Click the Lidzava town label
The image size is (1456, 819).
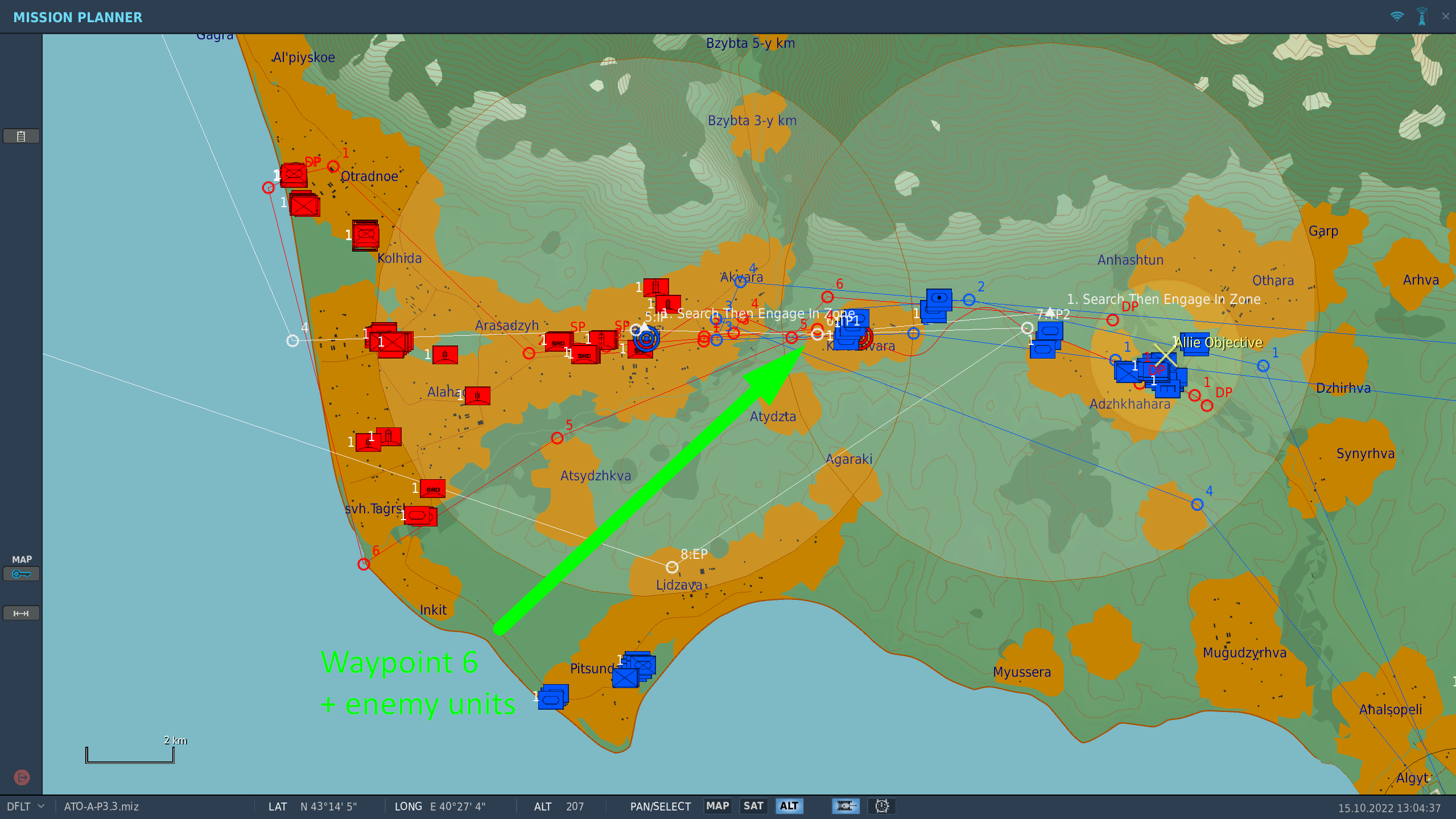tap(679, 585)
